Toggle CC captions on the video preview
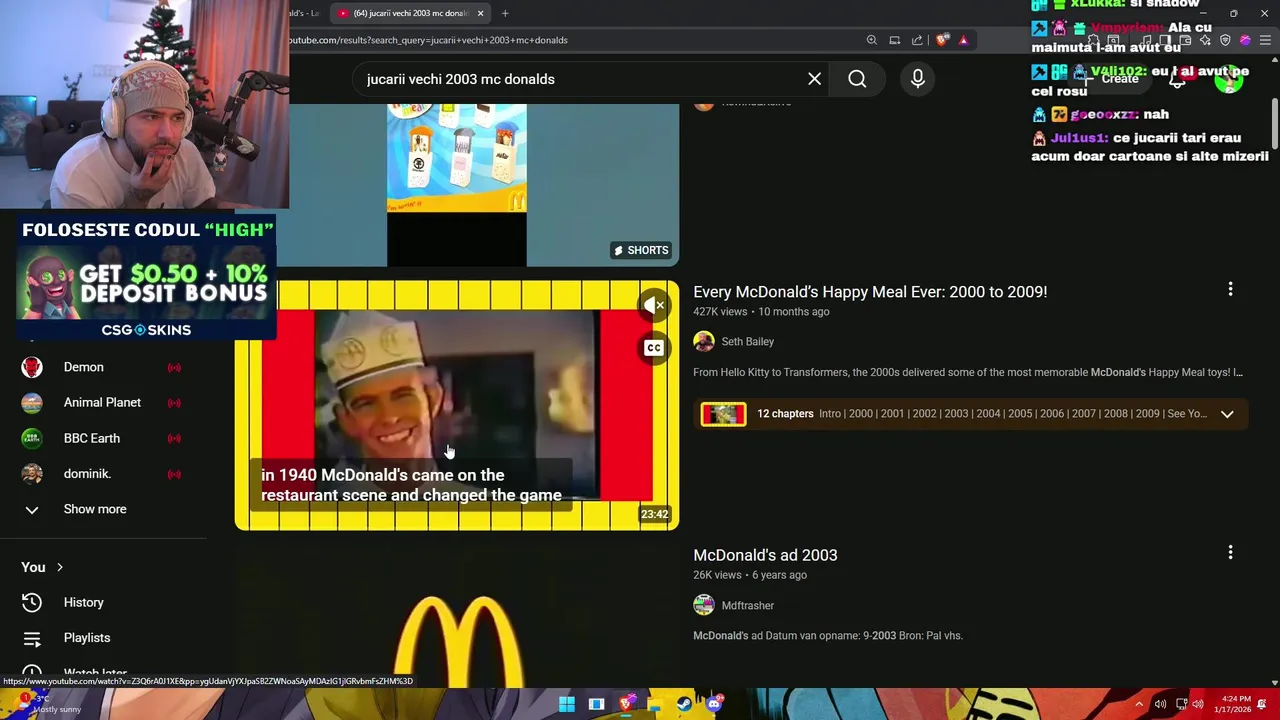 (x=654, y=348)
